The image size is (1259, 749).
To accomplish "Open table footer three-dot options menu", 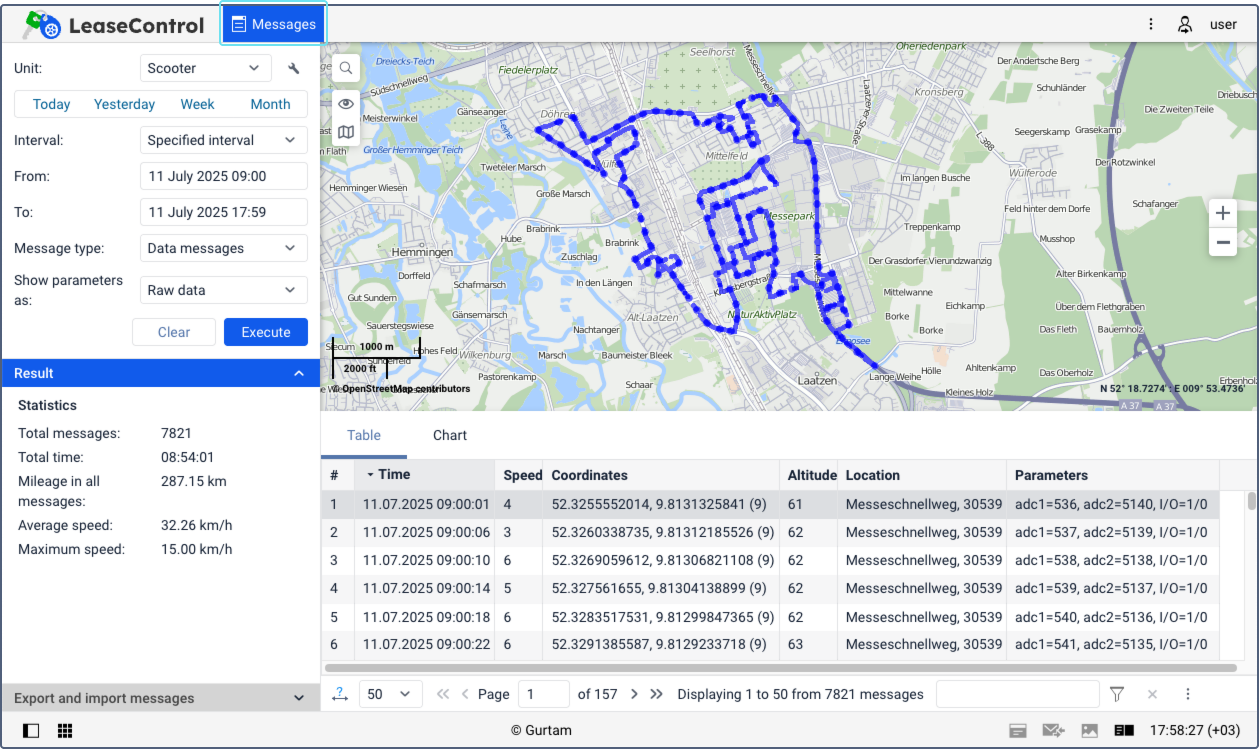I will coord(1188,694).
